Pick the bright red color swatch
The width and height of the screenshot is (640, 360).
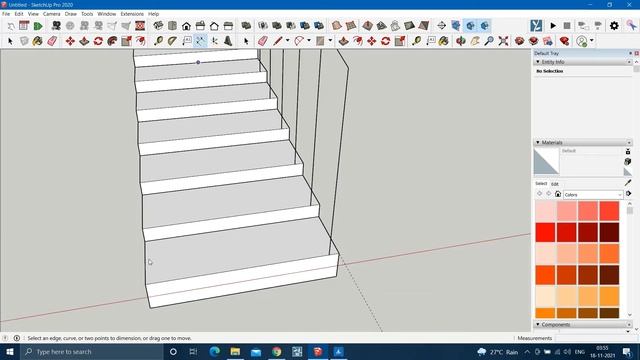tap(545, 232)
